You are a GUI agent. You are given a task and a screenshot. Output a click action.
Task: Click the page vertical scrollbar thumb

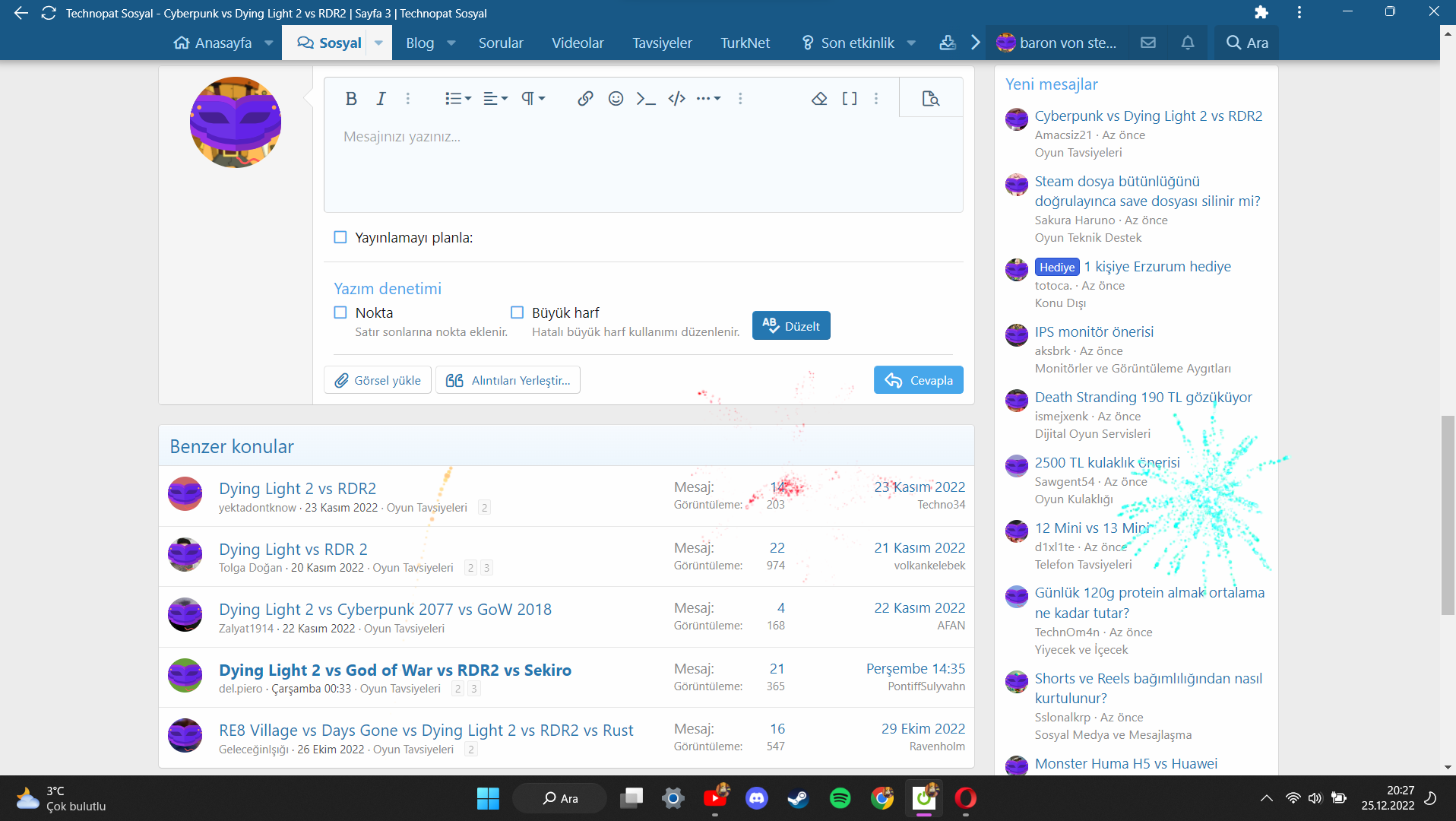[1448, 515]
